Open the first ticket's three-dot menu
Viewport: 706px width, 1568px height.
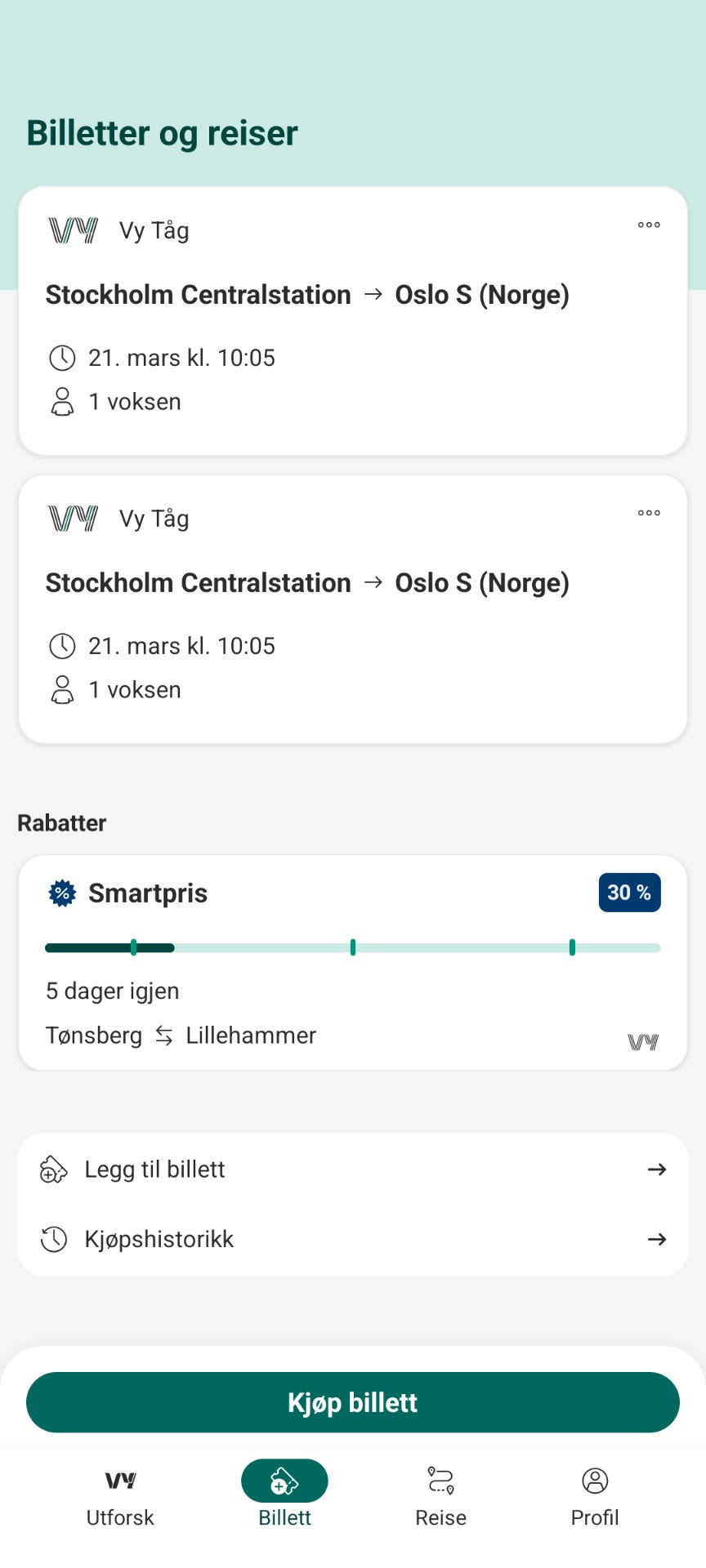click(x=649, y=225)
